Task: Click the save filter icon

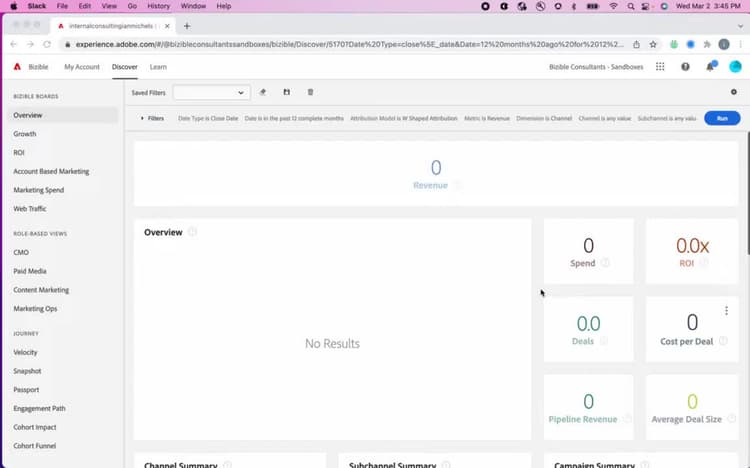Action: [x=287, y=92]
